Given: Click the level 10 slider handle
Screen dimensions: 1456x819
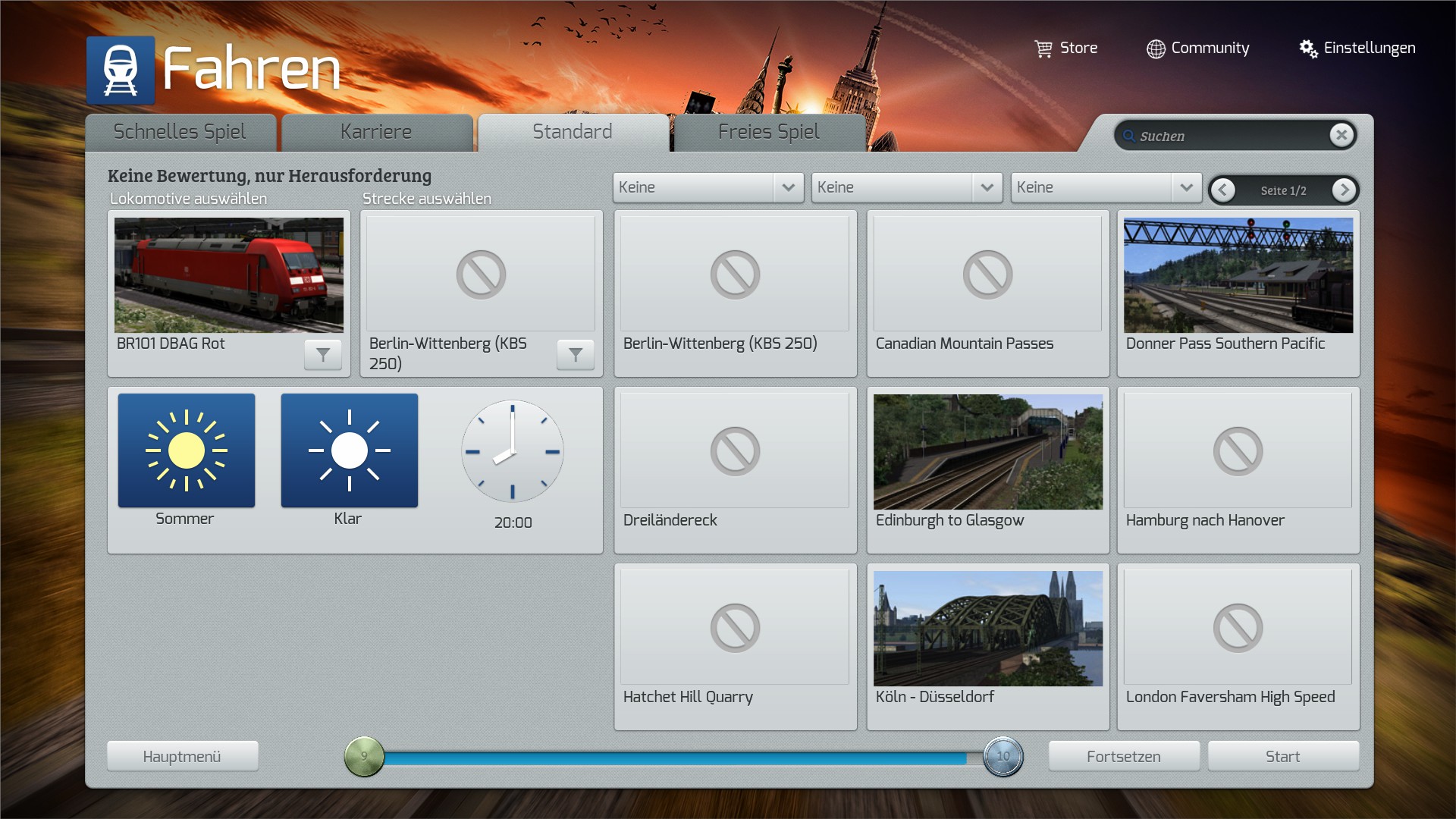Looking at the screenshot, I should tap(1003, 756).
